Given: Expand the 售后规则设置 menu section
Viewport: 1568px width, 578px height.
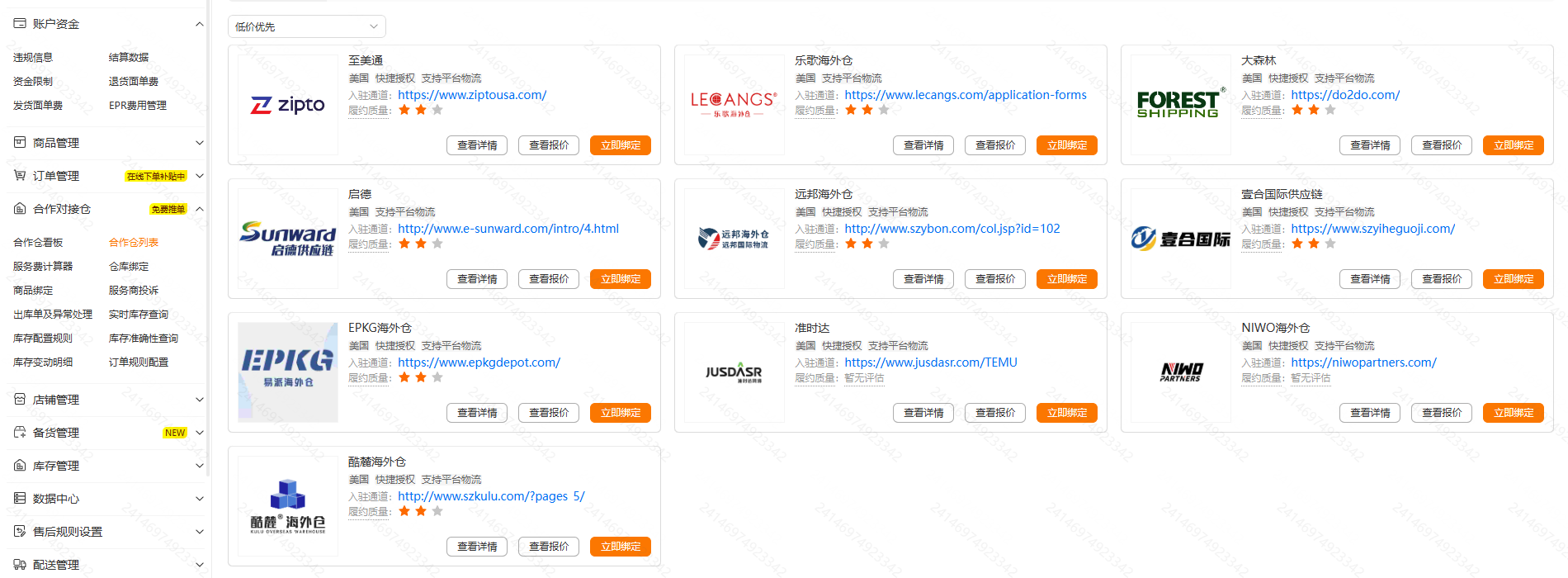Looking at the screenshot, I should 199,532.
